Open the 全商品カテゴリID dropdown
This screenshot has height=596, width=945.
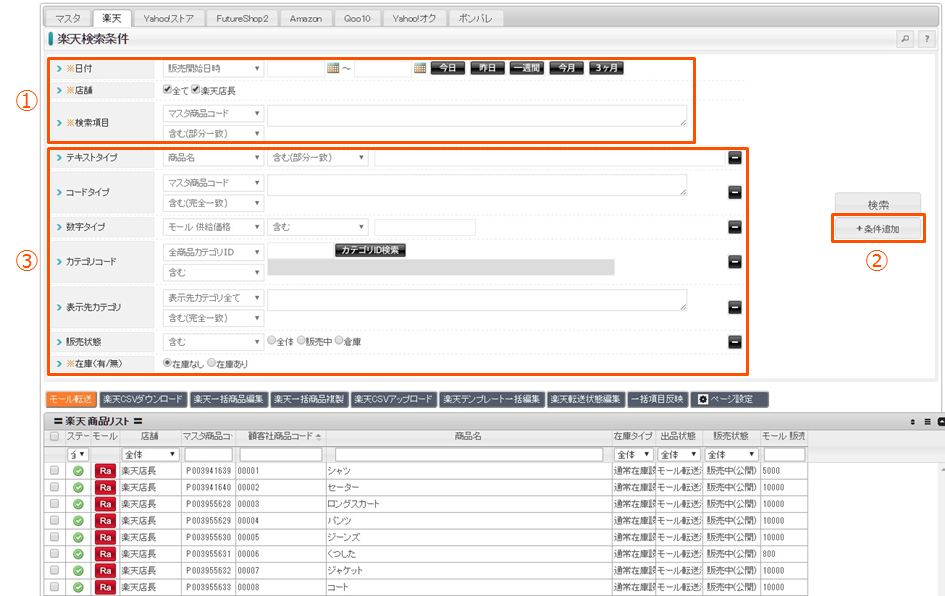pos(213,253)
